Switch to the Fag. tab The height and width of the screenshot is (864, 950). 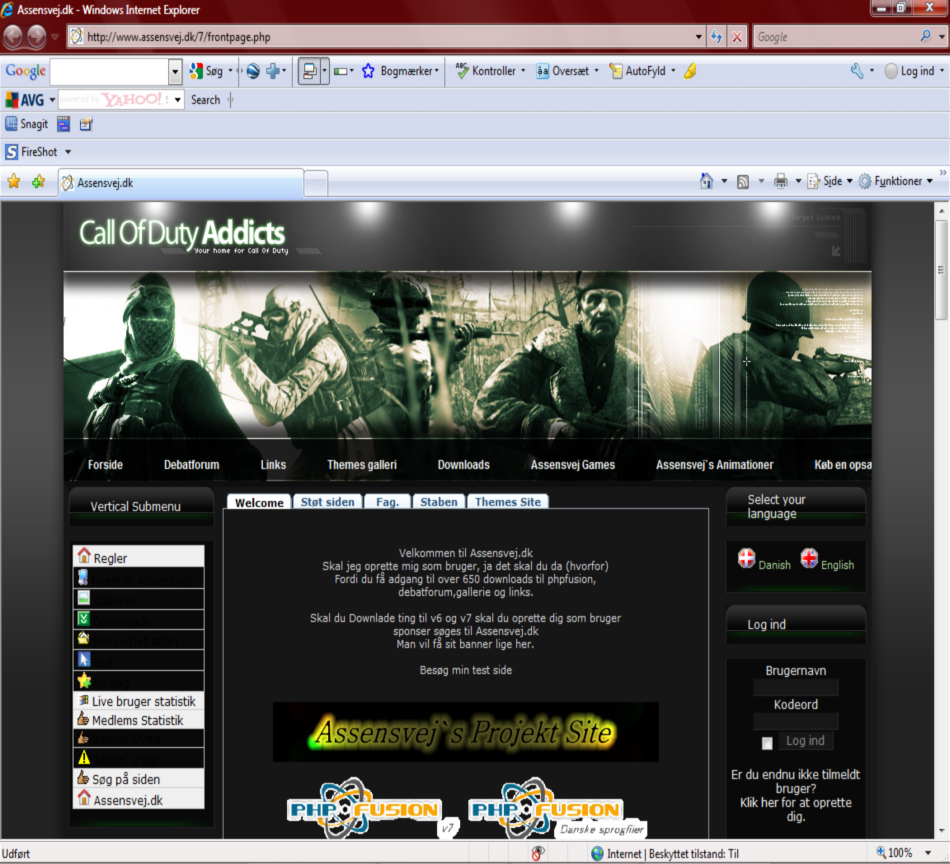tap(387, 502)
